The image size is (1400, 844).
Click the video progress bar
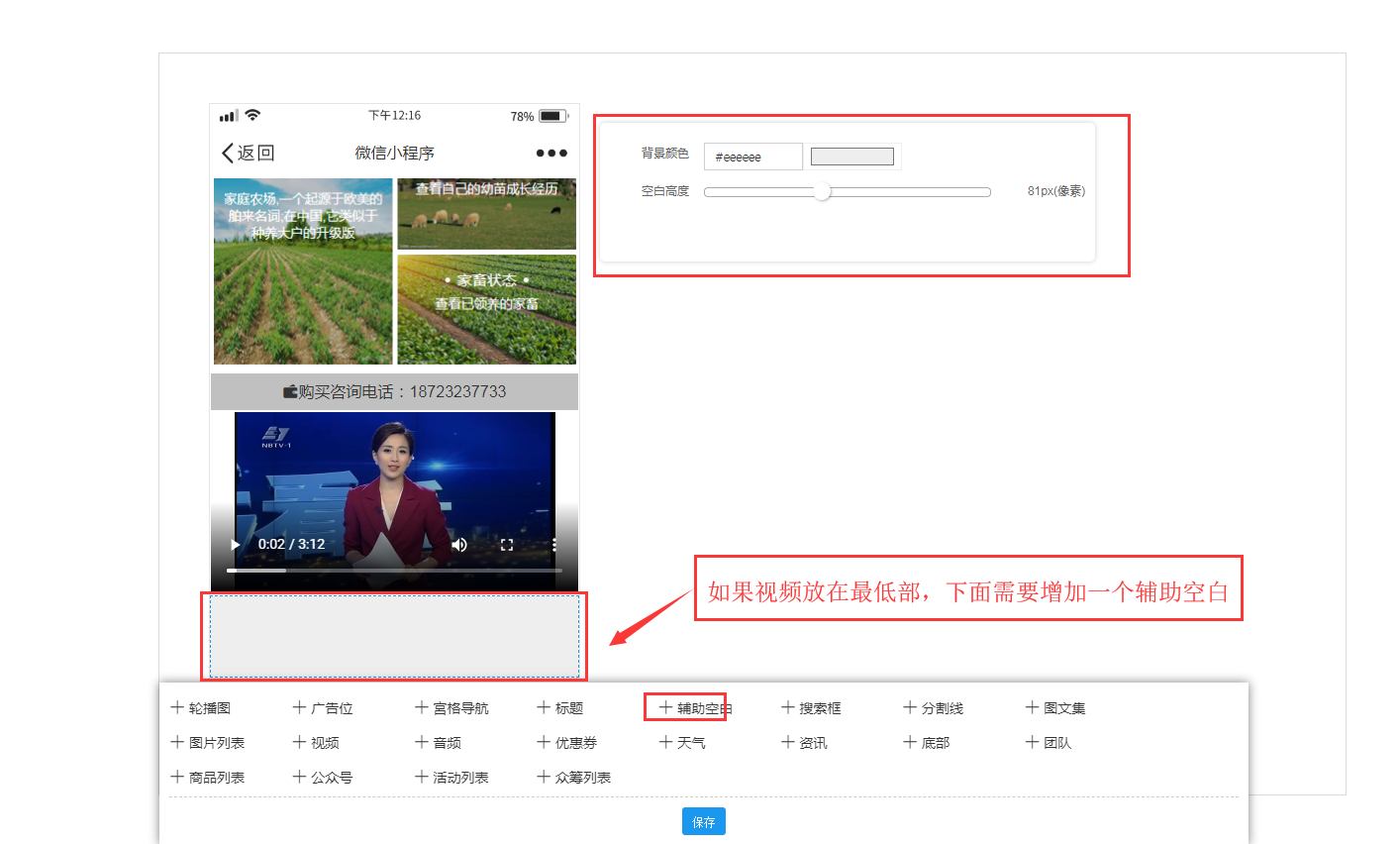point(394,571)
